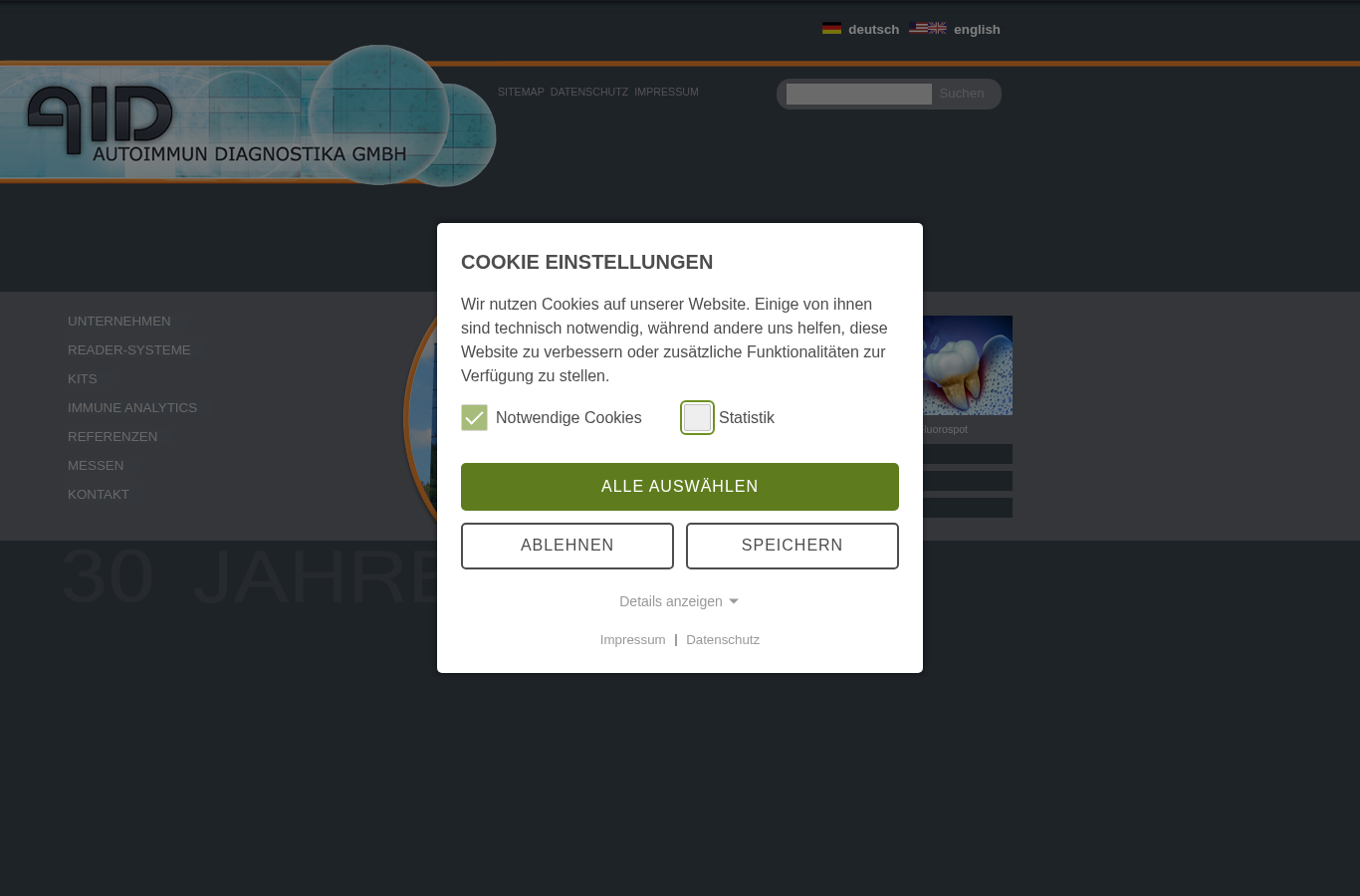Screen dimensions: 1360x896
Task: Save cookie settings with SPEICHERN
Action: click(x=793, y=546)
